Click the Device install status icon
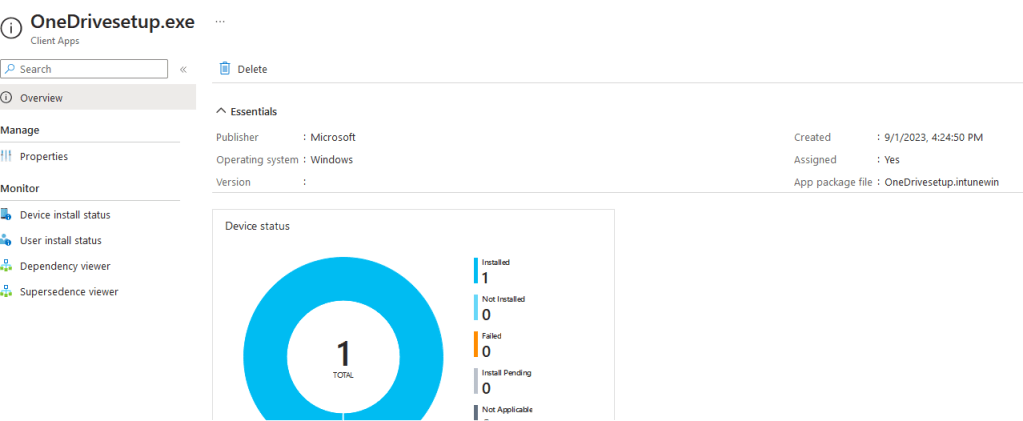Viewport: 1023px width, 421px height. point(7,215)
